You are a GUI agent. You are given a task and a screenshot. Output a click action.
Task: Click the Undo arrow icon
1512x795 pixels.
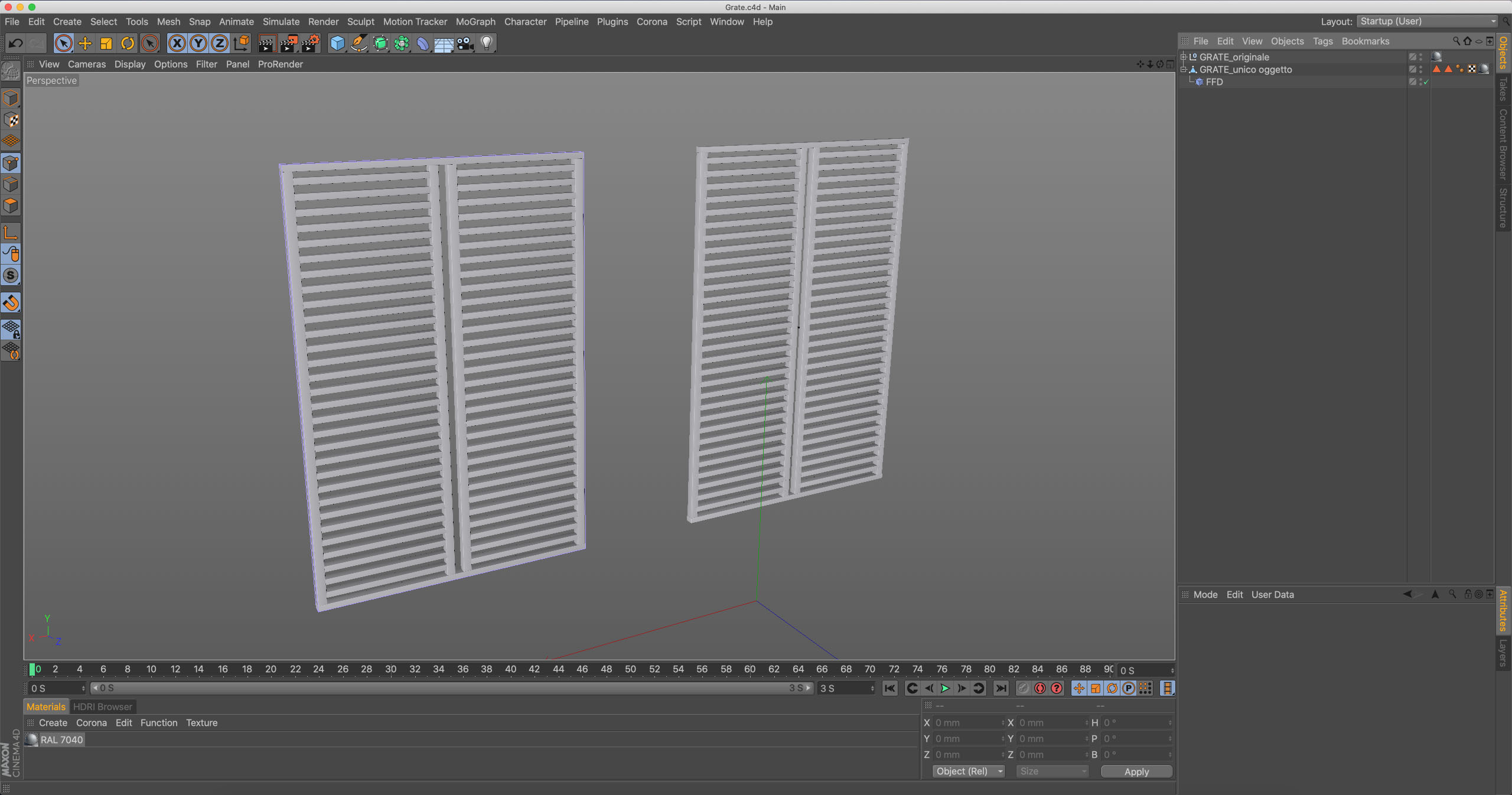click(x=16, y=43)
